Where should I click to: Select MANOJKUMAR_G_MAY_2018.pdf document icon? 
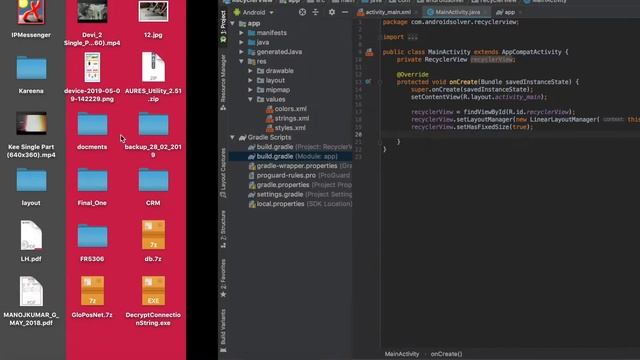point(31,291)
